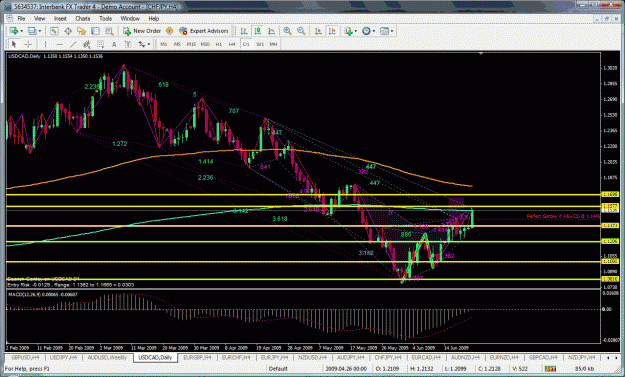Click the Zoom In magnifier icon

pos(287,31)
